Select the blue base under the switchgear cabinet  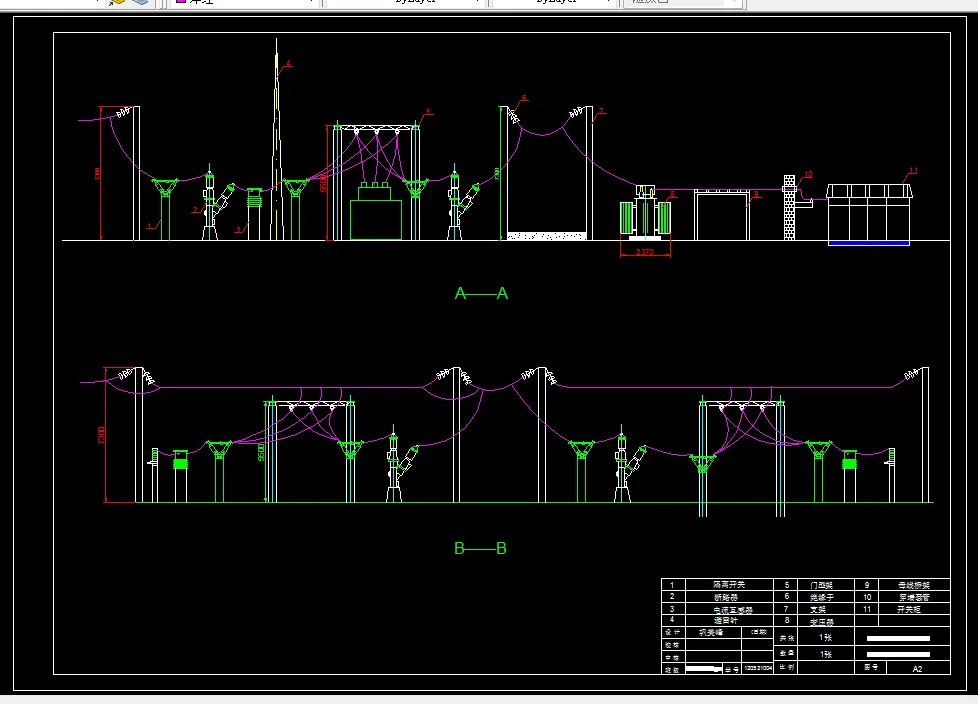pyautogui.click(x=868, y=243)
